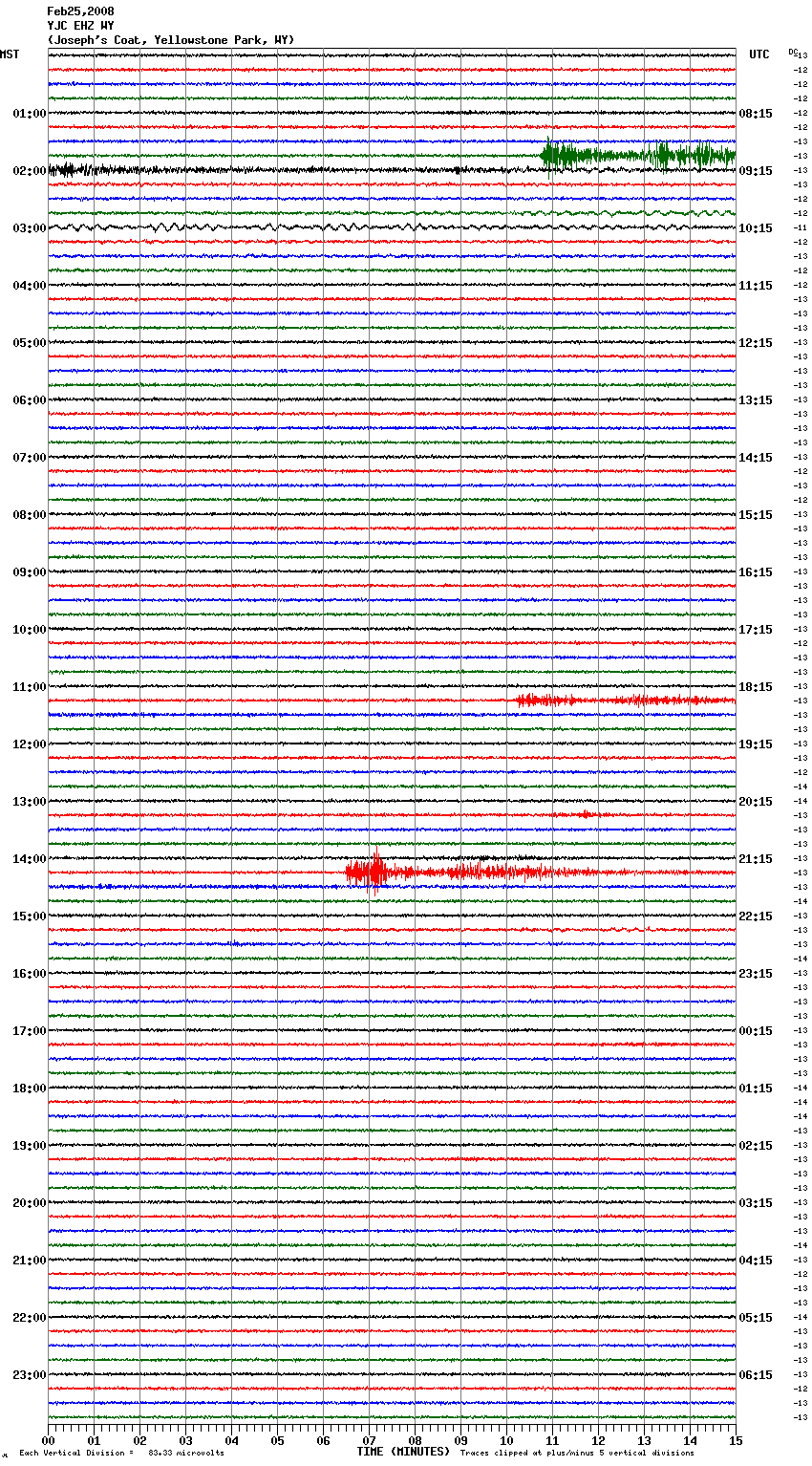Select the 13:00 MST time label

point(30,802)
